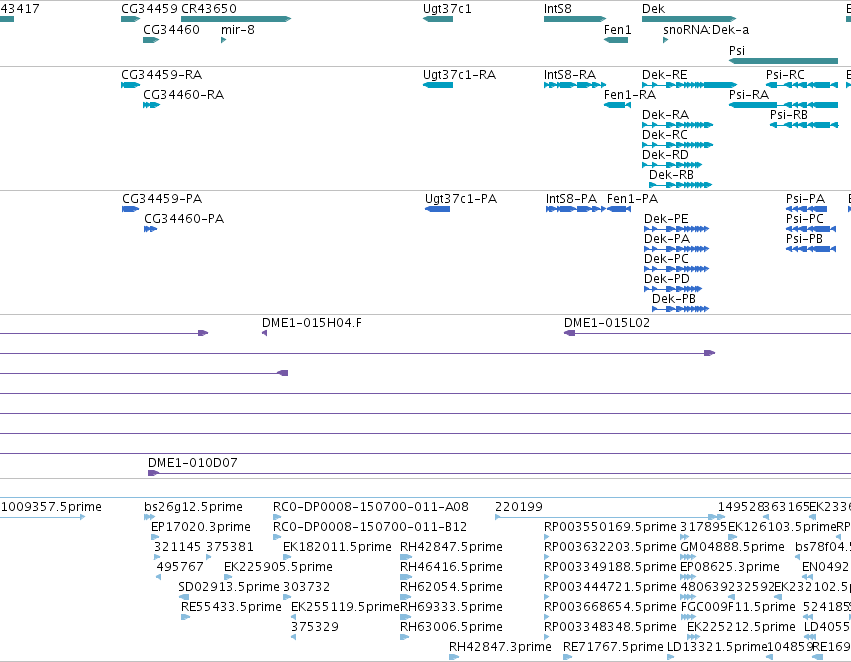Open EST RH63006.5prime label

click(451, 627)
